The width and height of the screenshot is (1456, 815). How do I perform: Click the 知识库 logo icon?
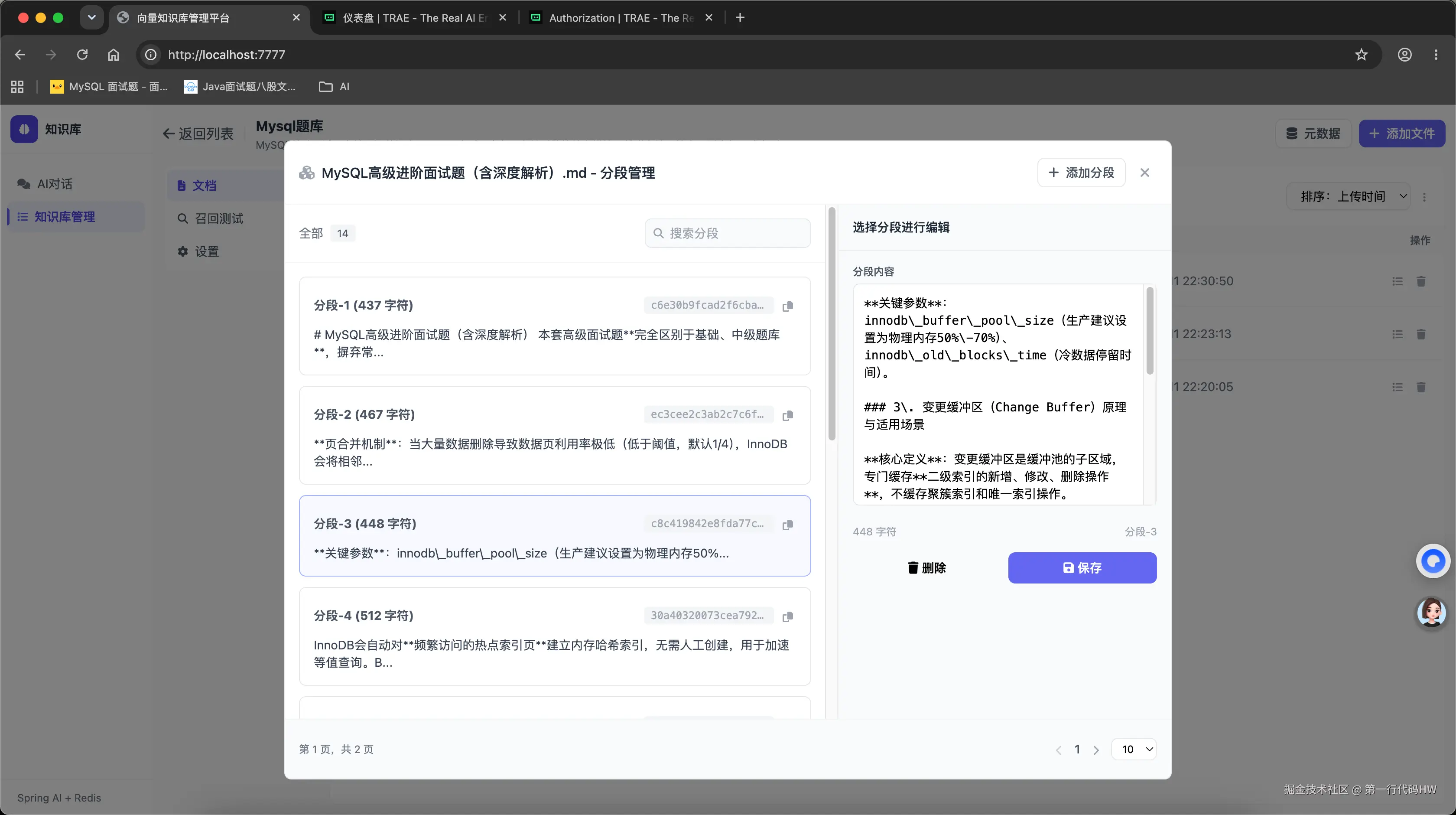24,129
